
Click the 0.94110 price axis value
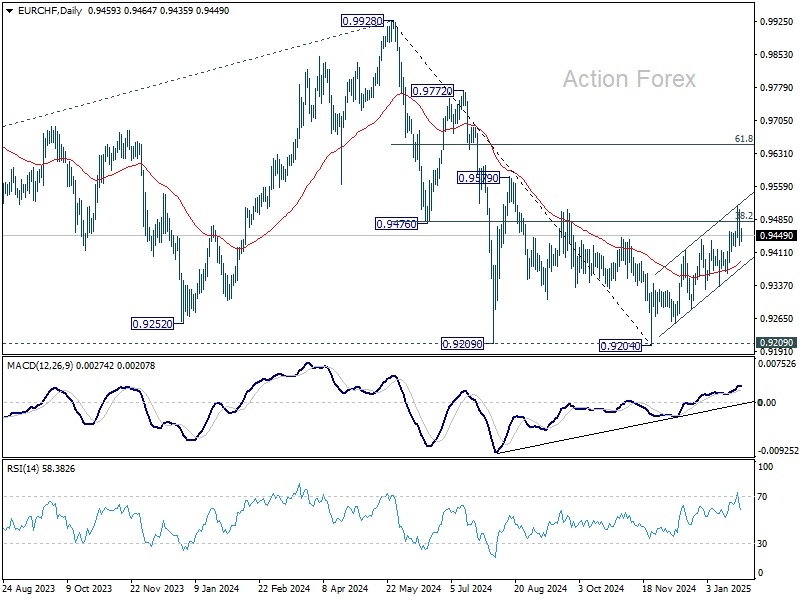coord(777,253)
